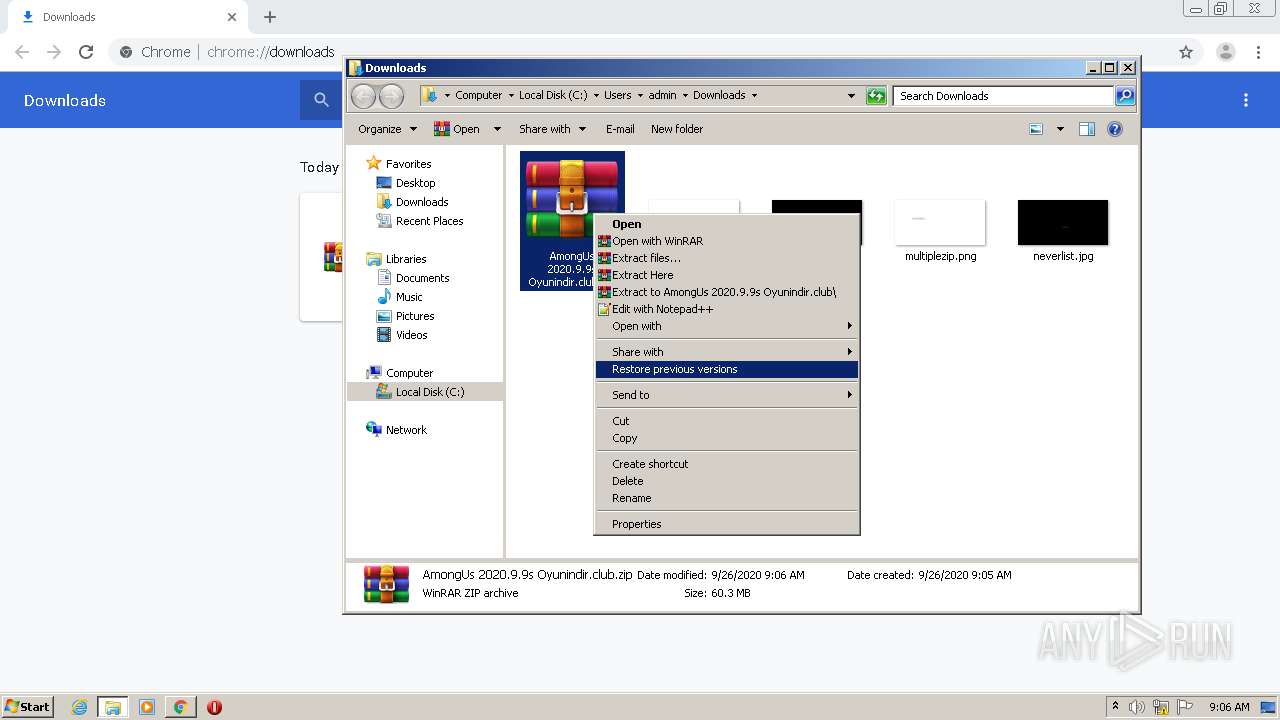Open the address bar history dropdown

[x=851, y=96]
